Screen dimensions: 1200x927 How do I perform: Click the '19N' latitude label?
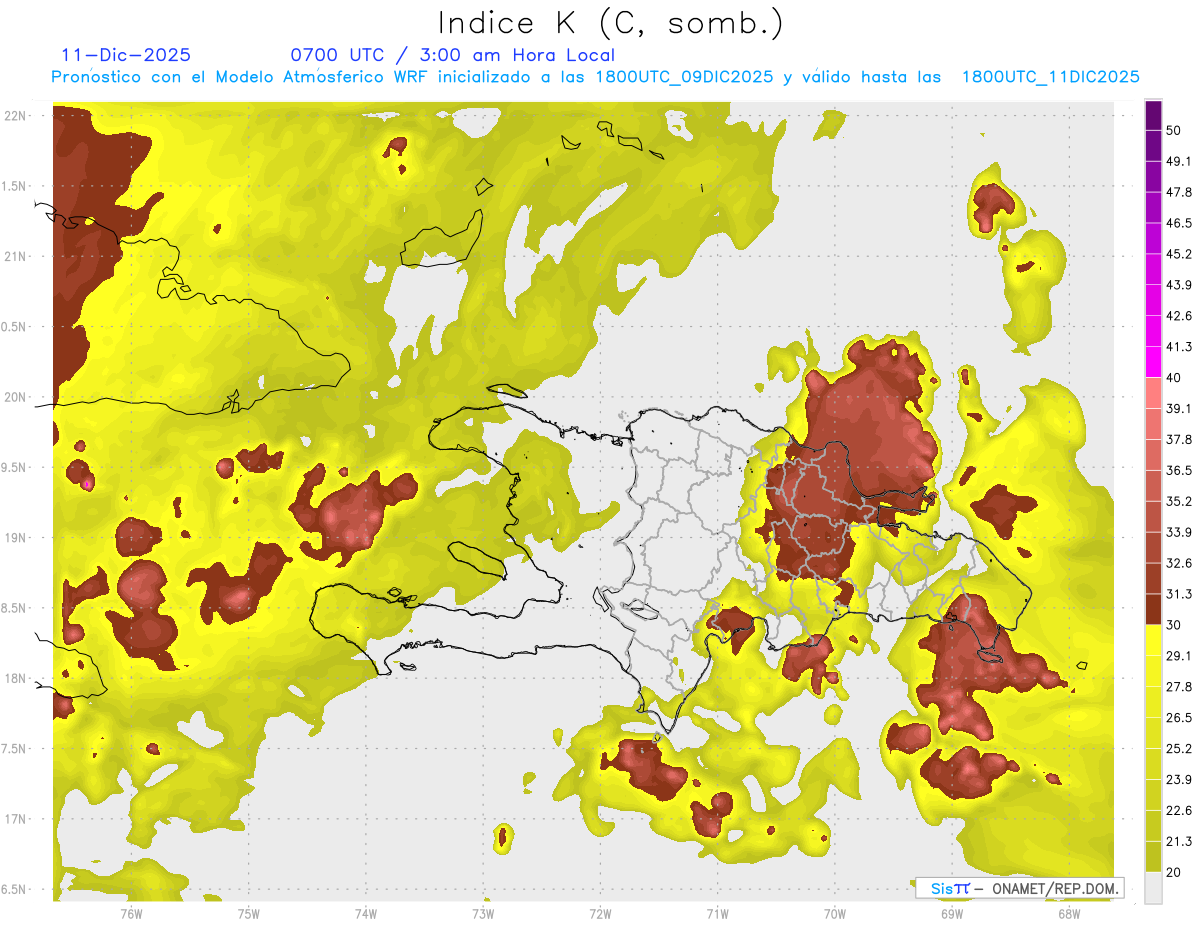tap(16, 538)
